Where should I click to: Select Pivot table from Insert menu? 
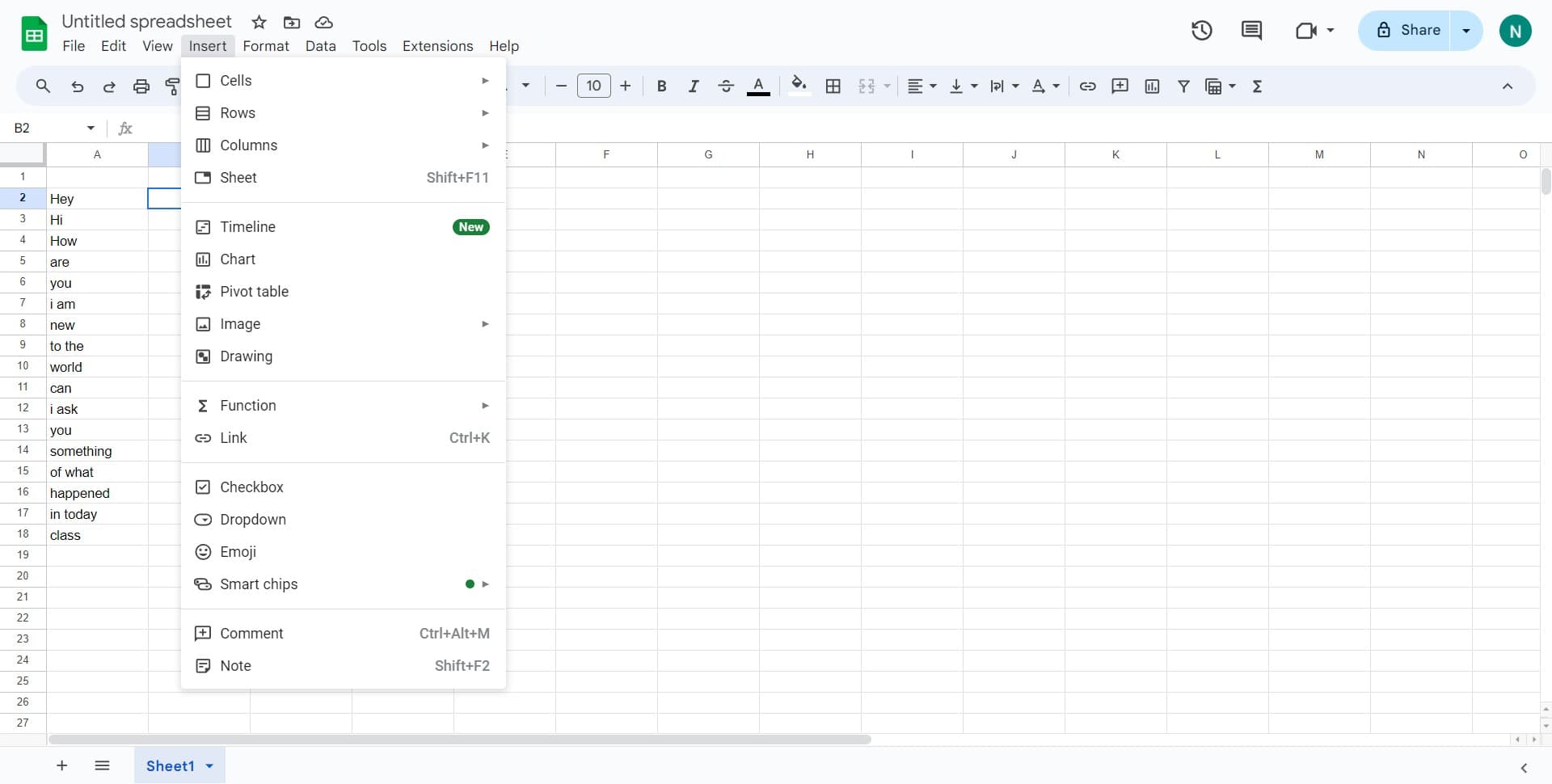pyautogui.click(x=254, y=292)
